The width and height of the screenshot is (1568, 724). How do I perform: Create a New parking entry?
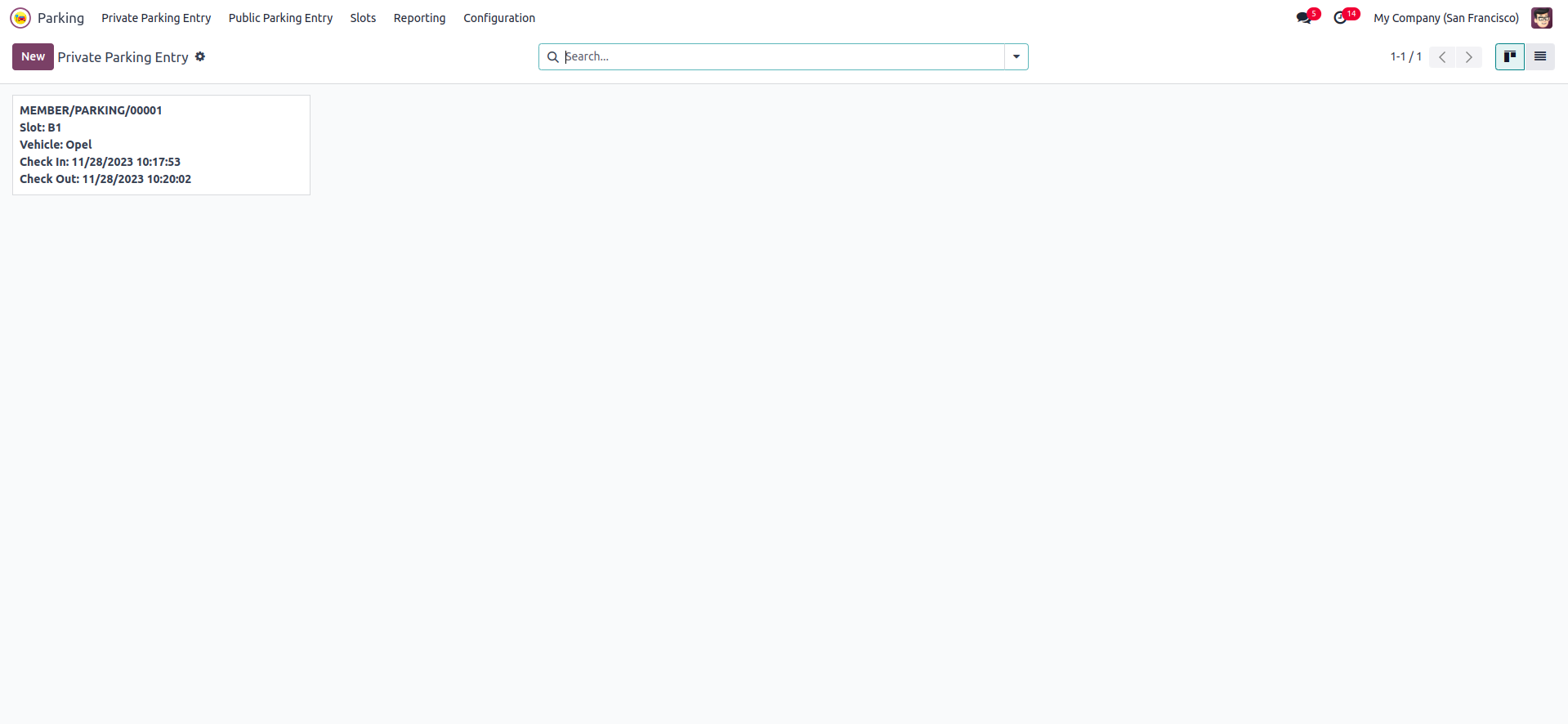(33, 56)
